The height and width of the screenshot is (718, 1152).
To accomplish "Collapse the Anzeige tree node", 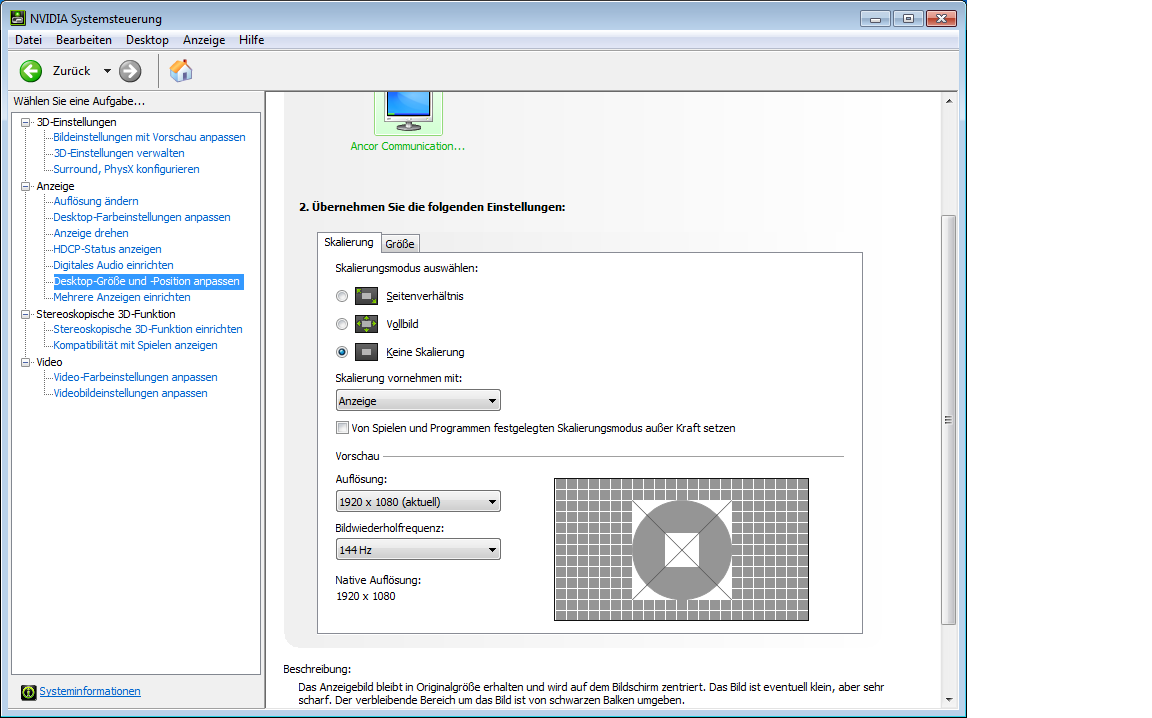I will 26,186.
